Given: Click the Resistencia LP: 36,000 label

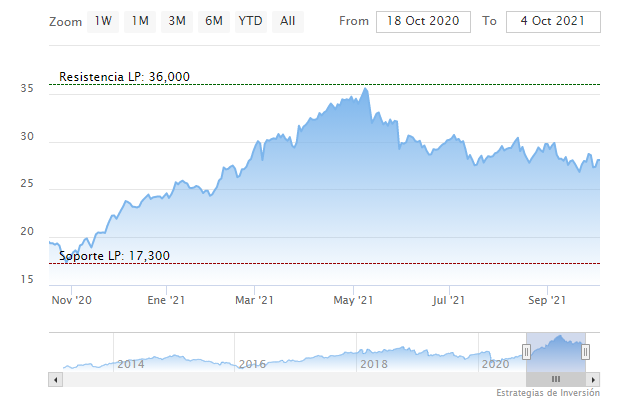Looking at the screenshot, I should pos(124,77).
